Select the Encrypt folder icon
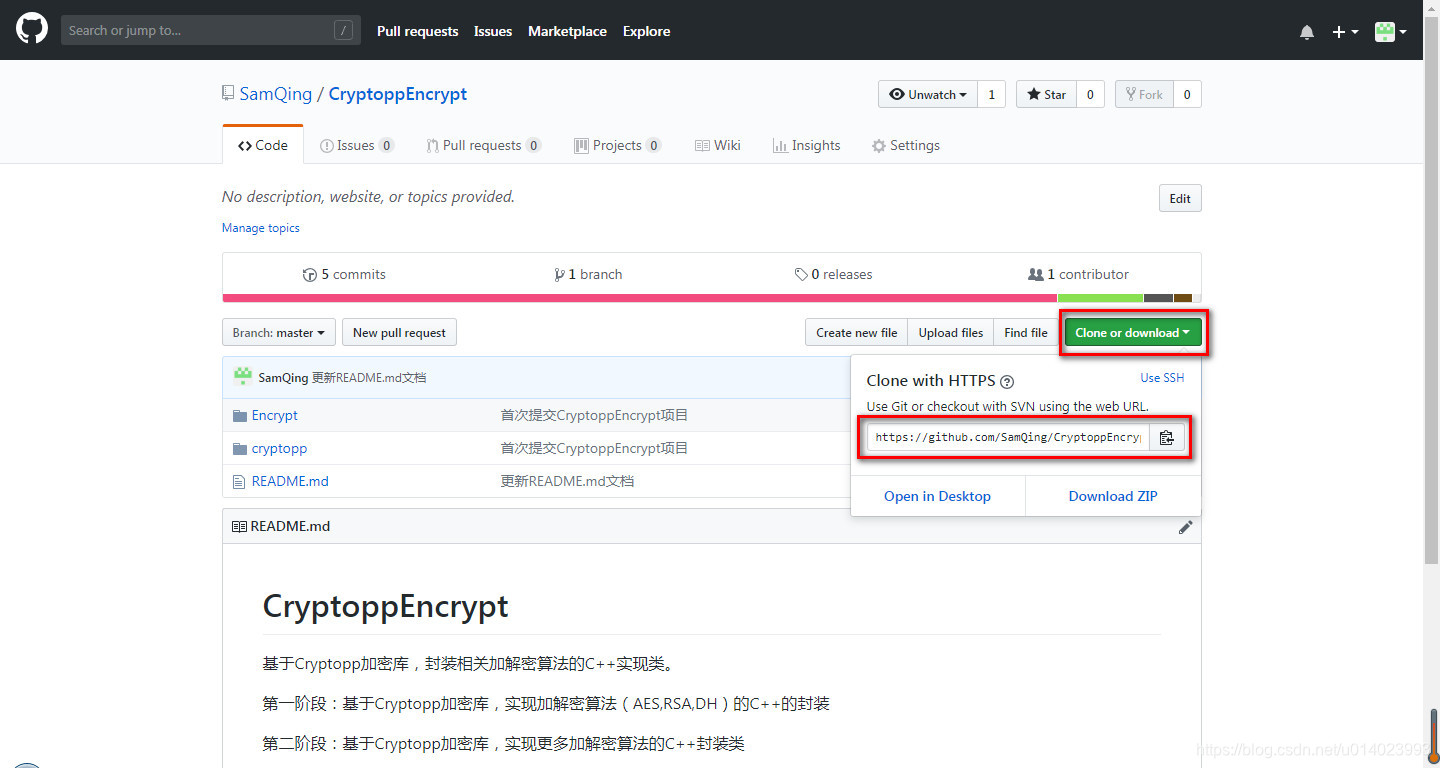The height and width of the screenshot is (768, 1440). click(x=239, y=415)
